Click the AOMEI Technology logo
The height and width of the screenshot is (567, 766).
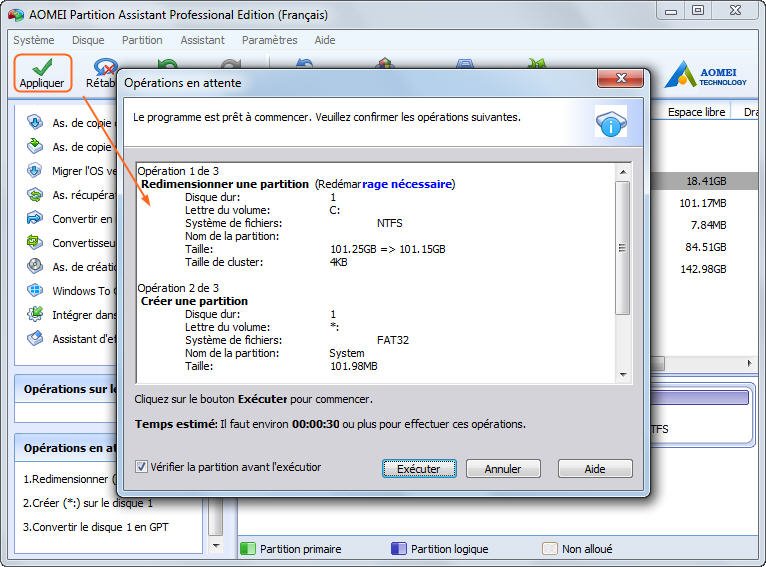[x=705, y=74]
